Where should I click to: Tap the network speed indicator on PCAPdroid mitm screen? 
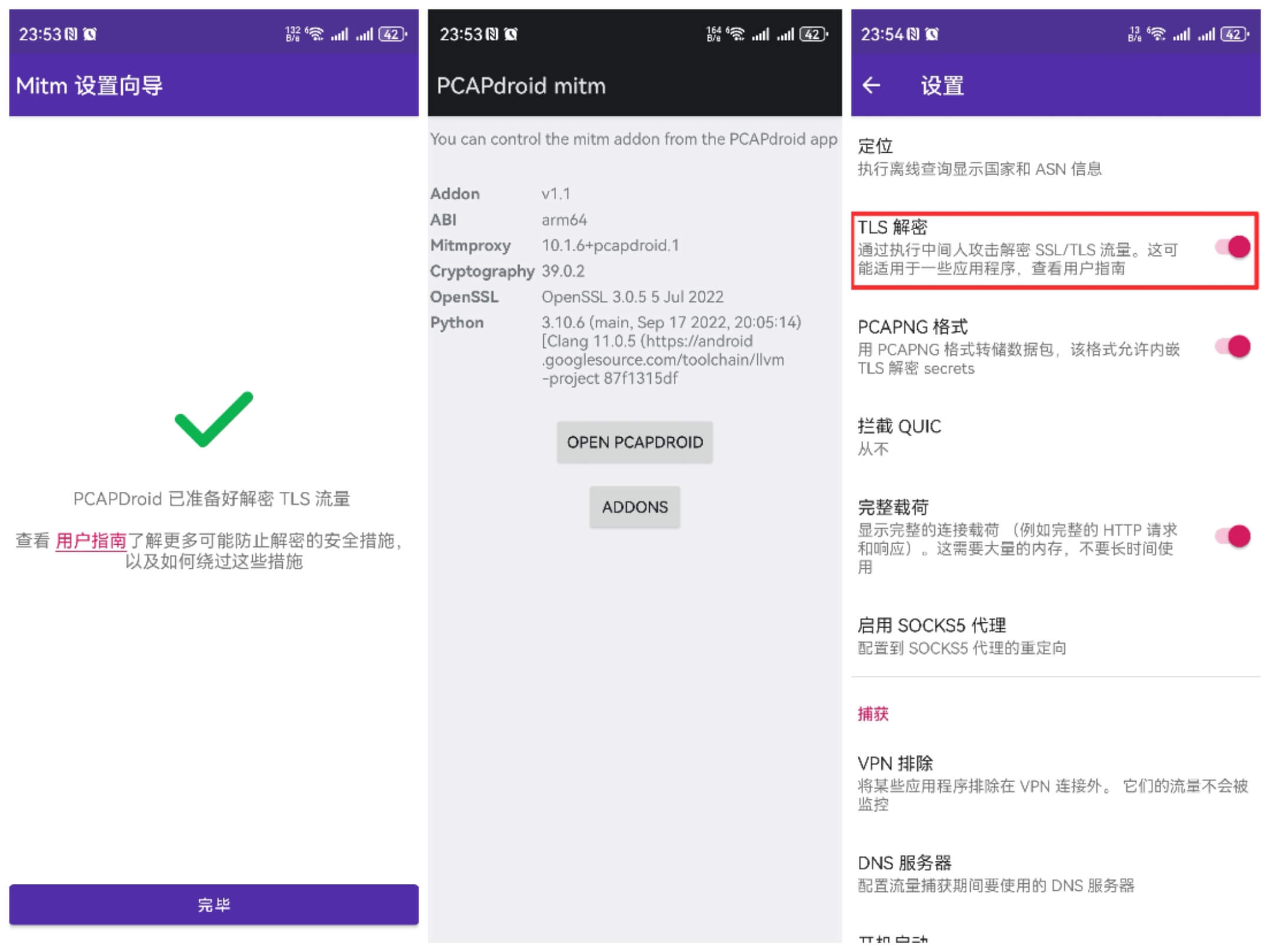pos(713,34)
